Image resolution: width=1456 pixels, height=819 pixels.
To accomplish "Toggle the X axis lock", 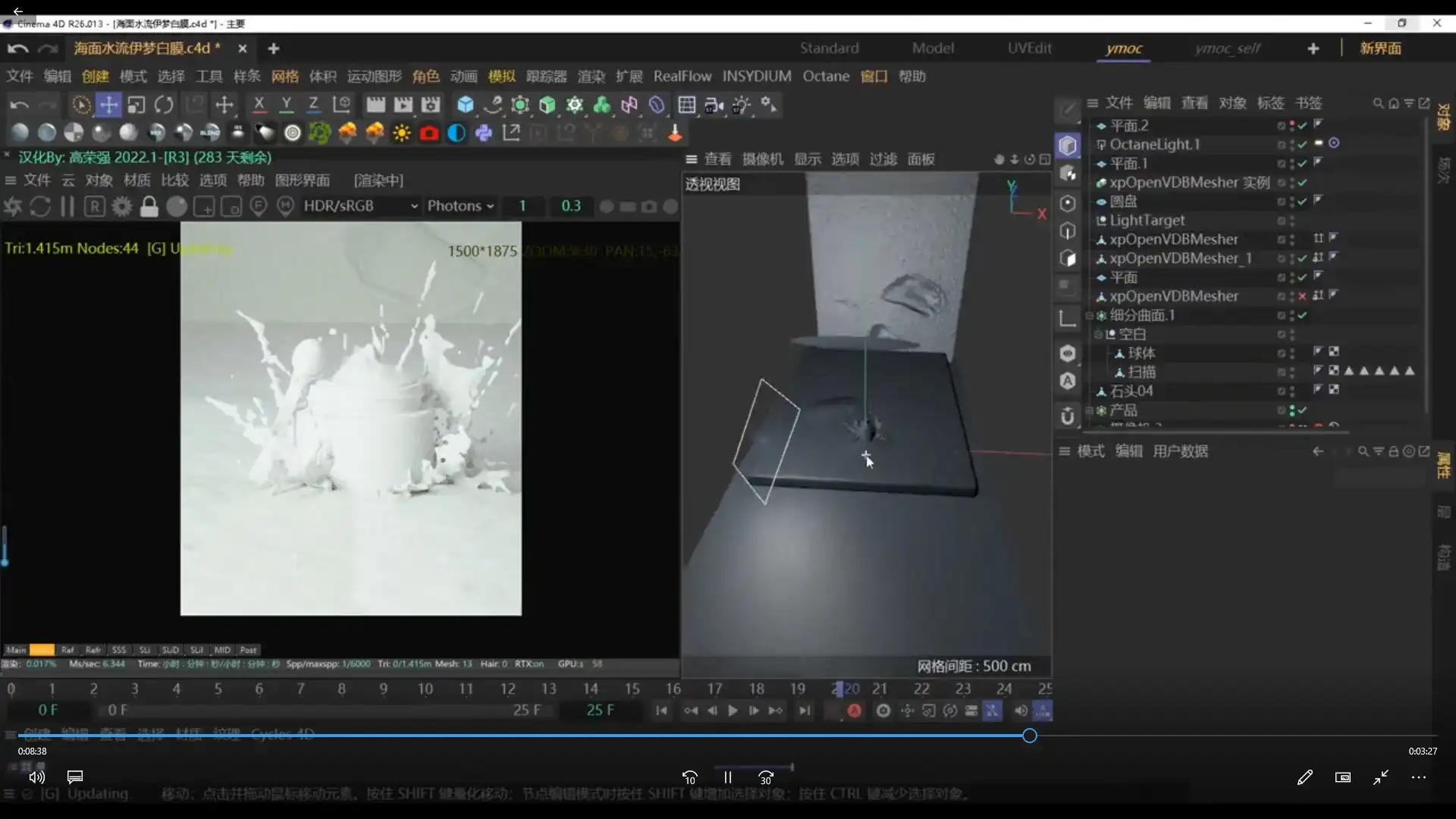I will (259, 105).
